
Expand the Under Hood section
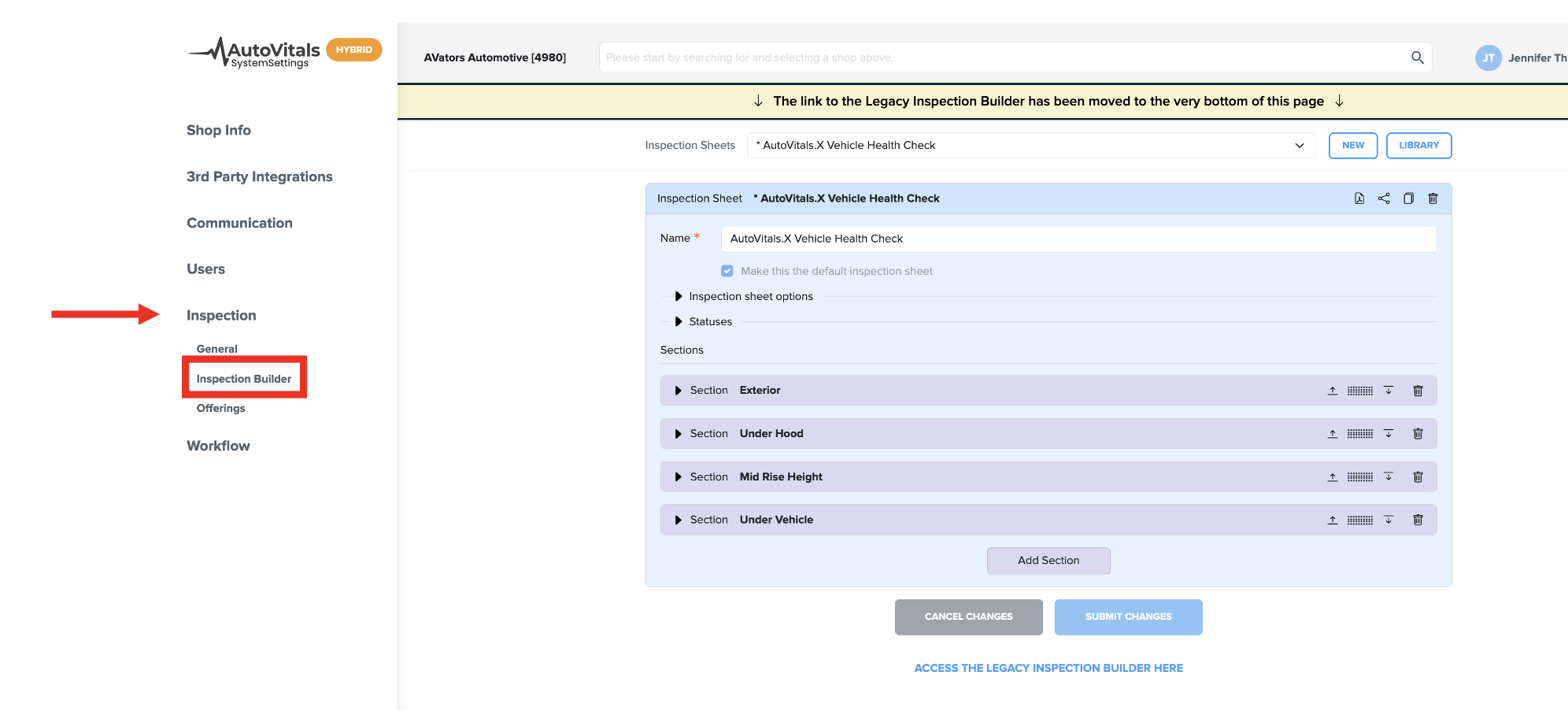[x=679, y=434]
